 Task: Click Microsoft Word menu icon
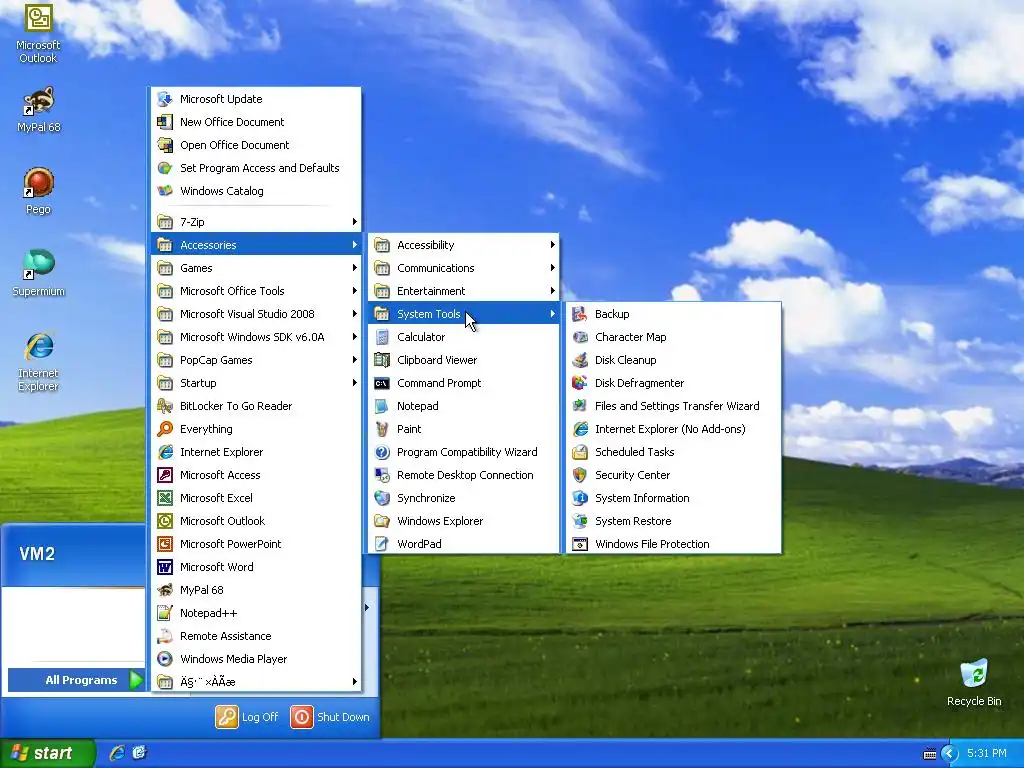[x=165, y=567]
